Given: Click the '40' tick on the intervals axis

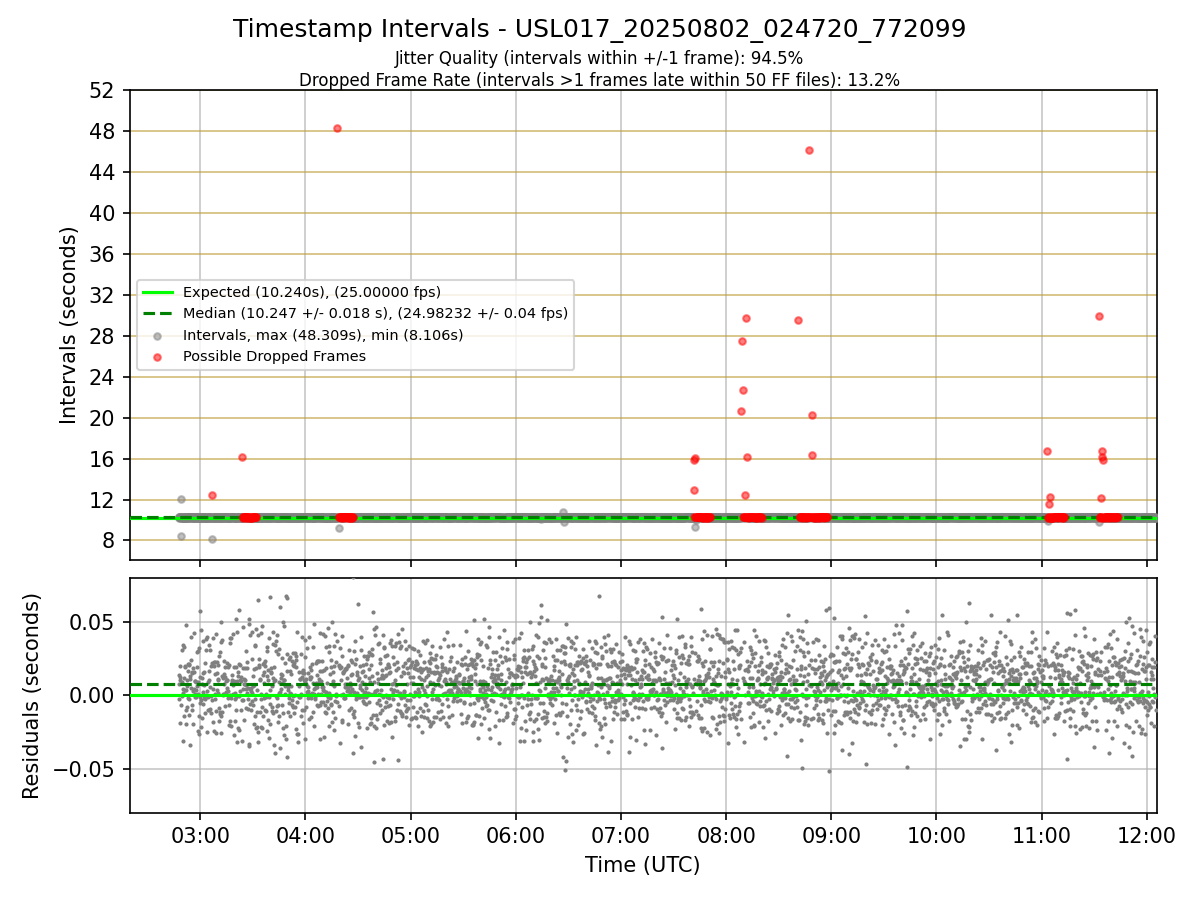Looking at the screenshot, I should coord(104,214).
